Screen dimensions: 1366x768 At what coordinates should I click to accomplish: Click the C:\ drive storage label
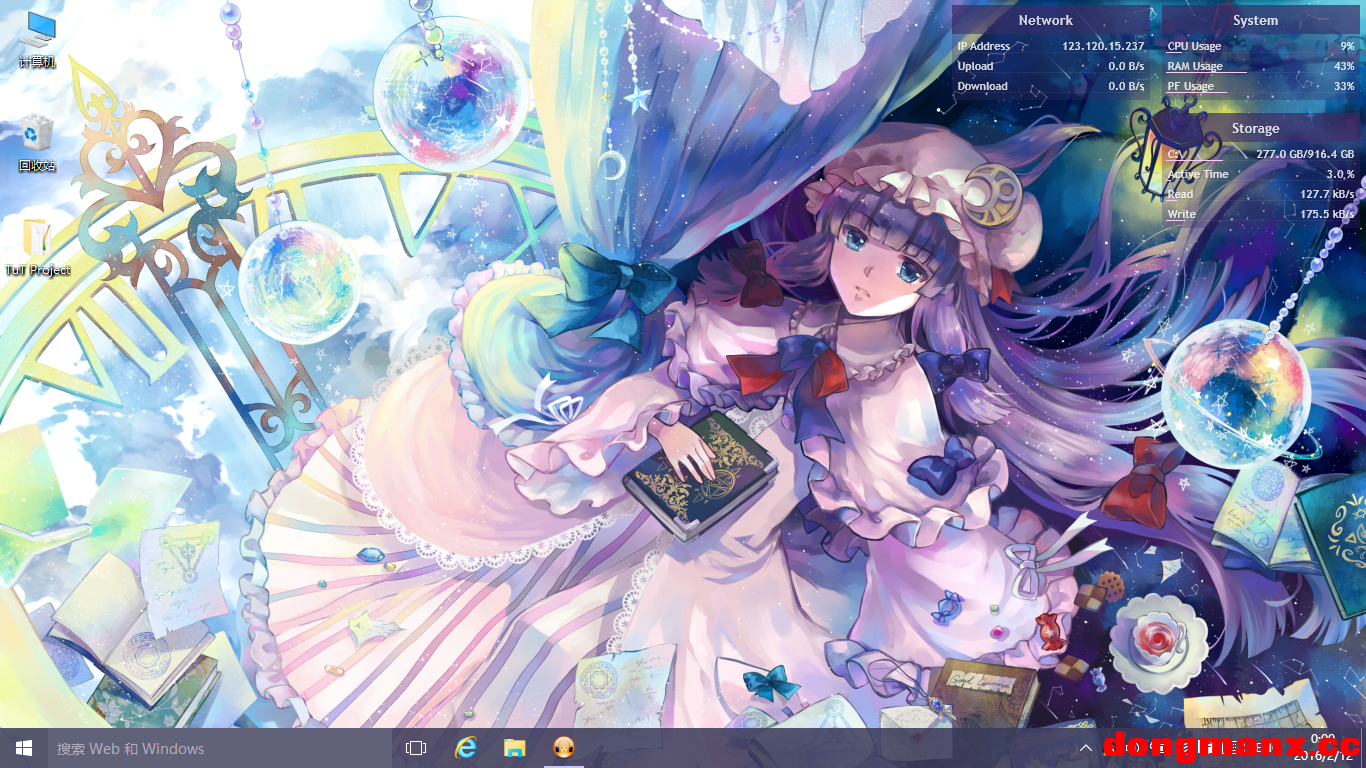pos(1175,154)
